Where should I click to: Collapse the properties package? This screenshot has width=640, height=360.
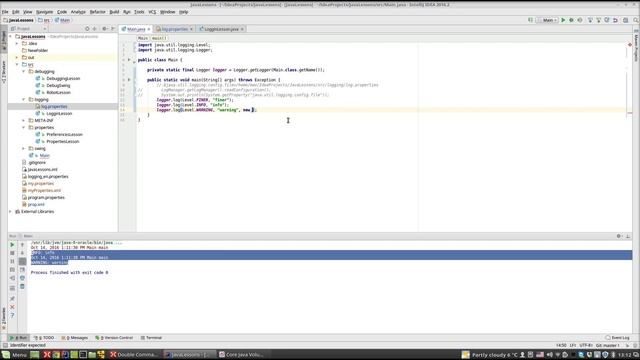(24, 127)
